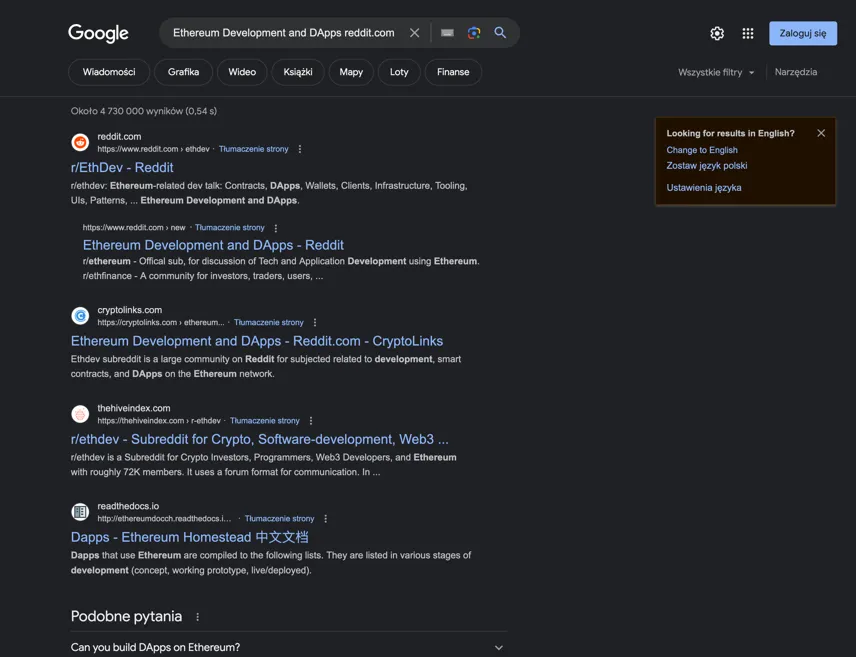
Task: Click Tłumaczenie strony for cryptolinks.com result
Action: point(269,323)
